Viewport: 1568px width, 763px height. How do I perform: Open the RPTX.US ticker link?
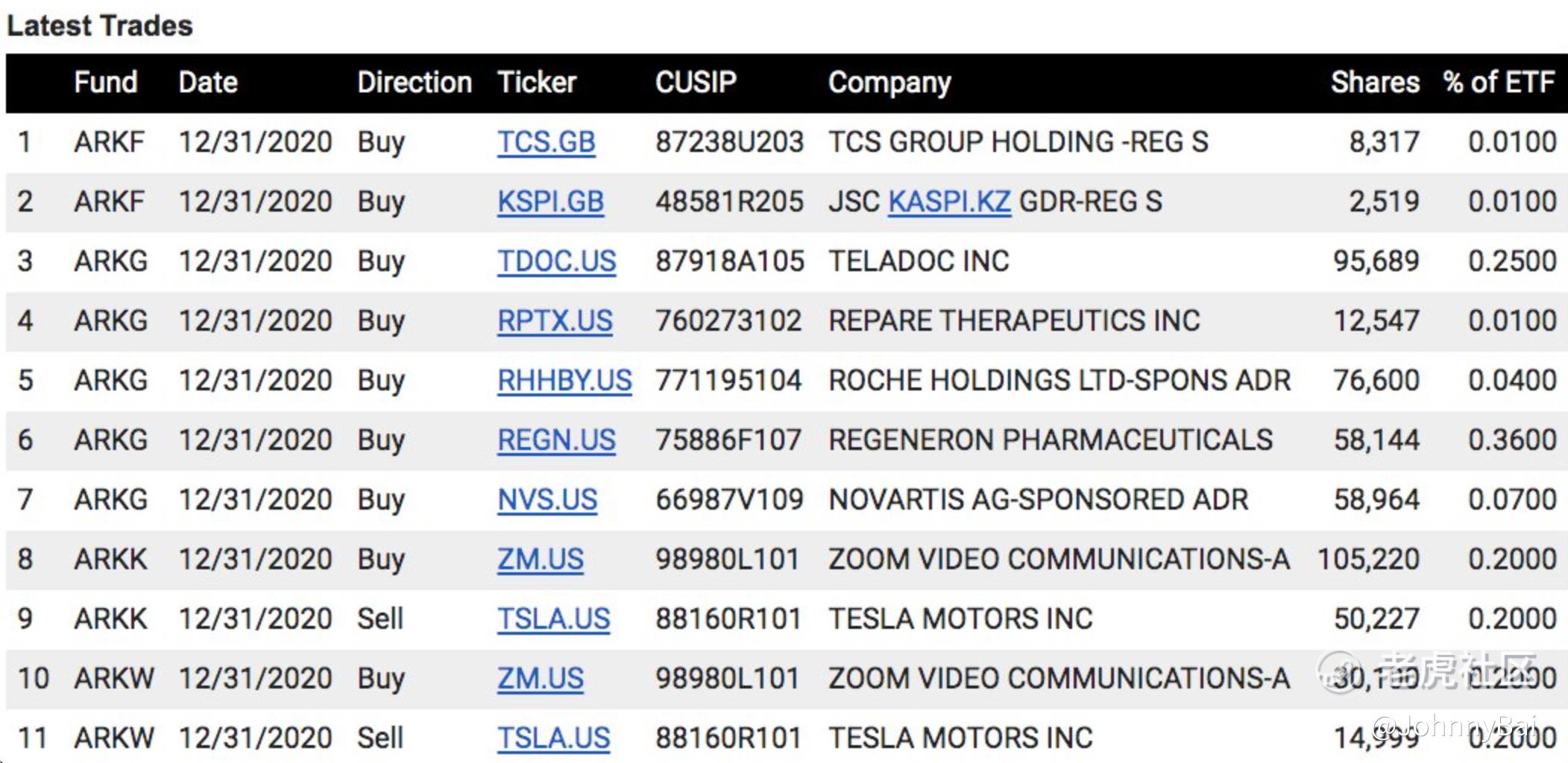(555, 320)
